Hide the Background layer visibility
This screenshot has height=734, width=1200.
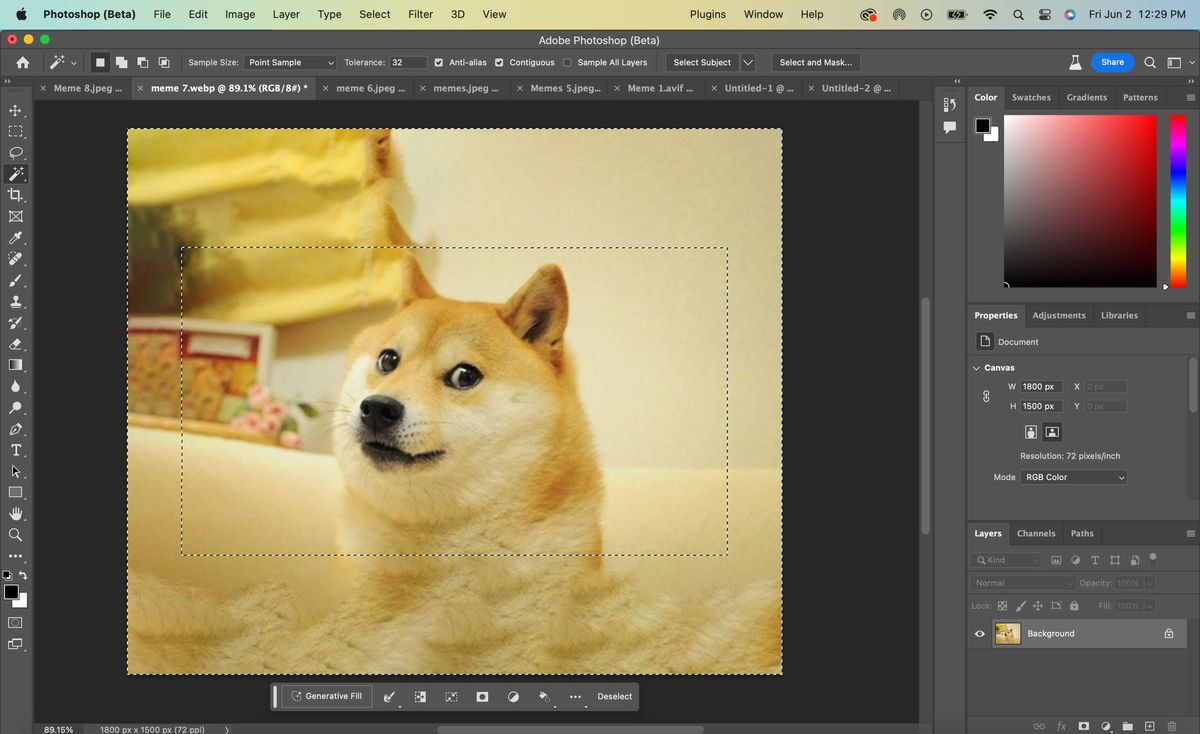click(980, 633)
